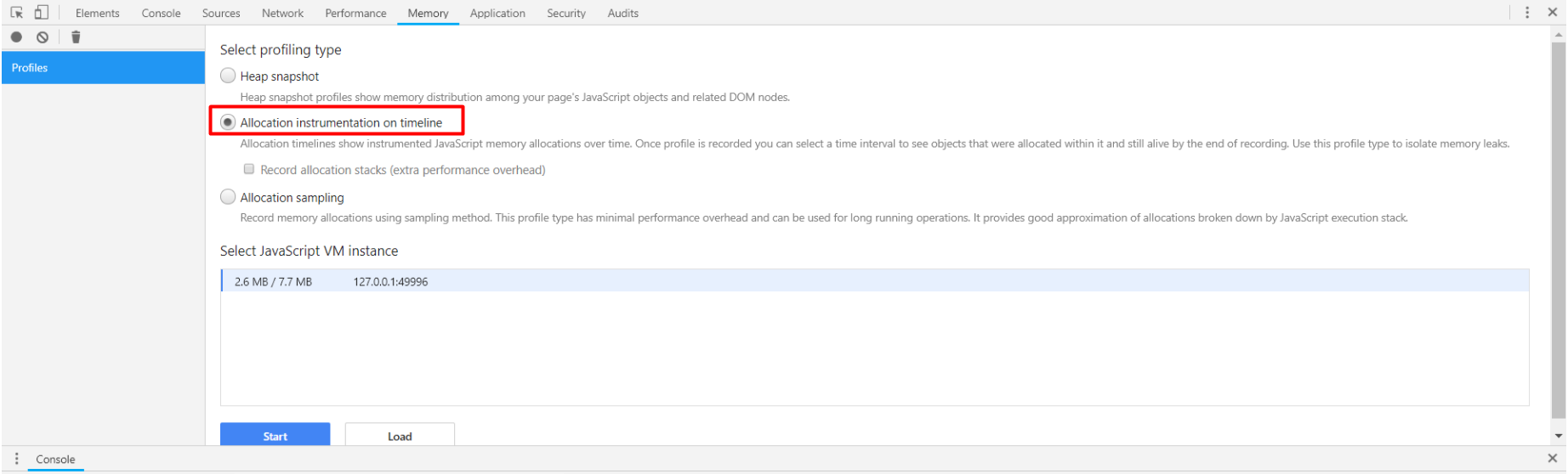Image resolution: width=1568 pixels, height=474 pixels.
Task: Select Allocation instrumentation on timeline option
Action: click(x=228, y=122)
